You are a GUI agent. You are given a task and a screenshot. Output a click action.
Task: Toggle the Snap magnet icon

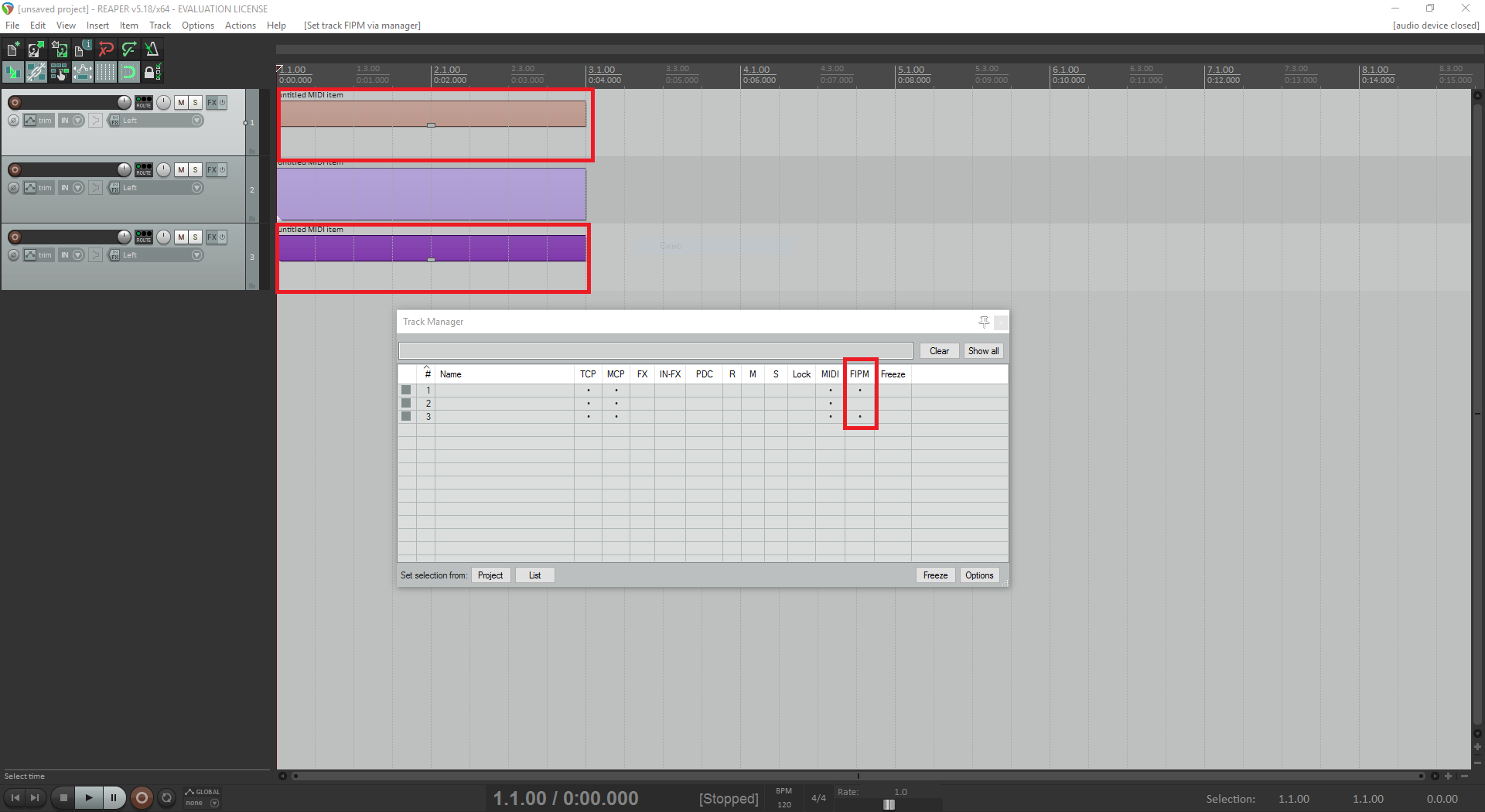(x=129, y=73)
